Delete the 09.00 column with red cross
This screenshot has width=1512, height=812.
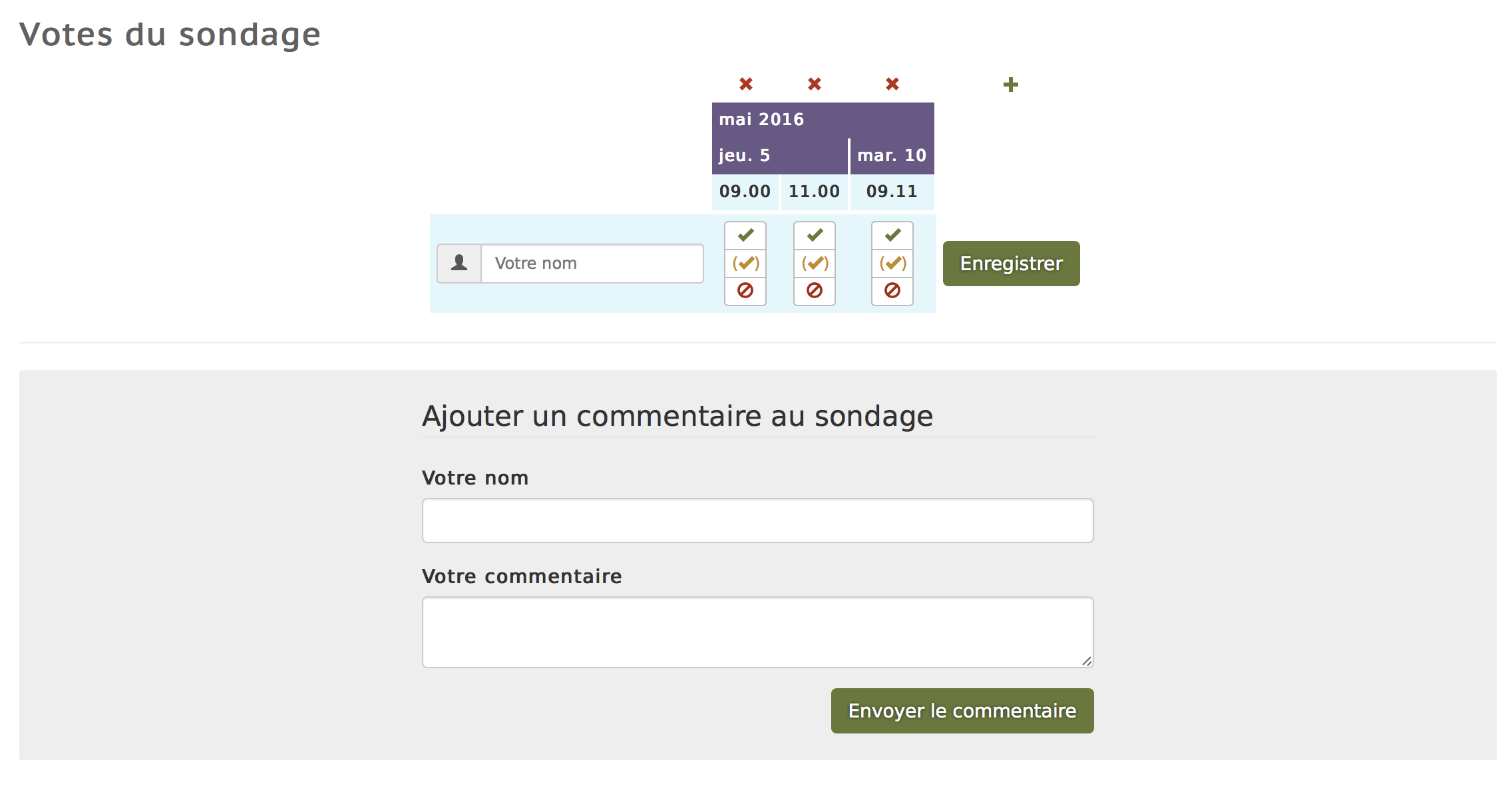click(745, 84)
